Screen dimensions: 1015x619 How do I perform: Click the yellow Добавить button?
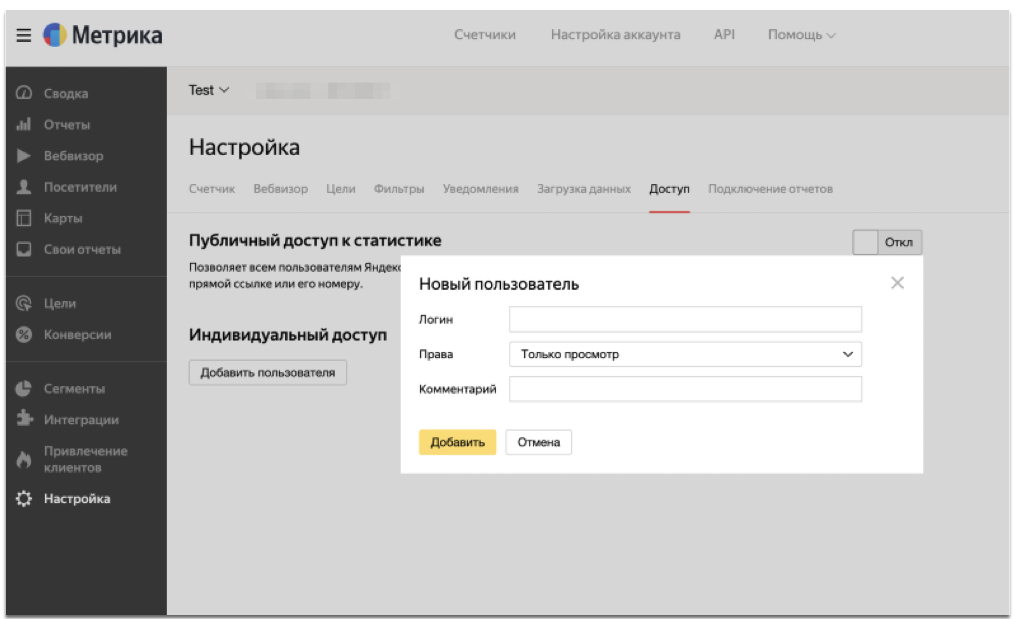coord(457,442)
